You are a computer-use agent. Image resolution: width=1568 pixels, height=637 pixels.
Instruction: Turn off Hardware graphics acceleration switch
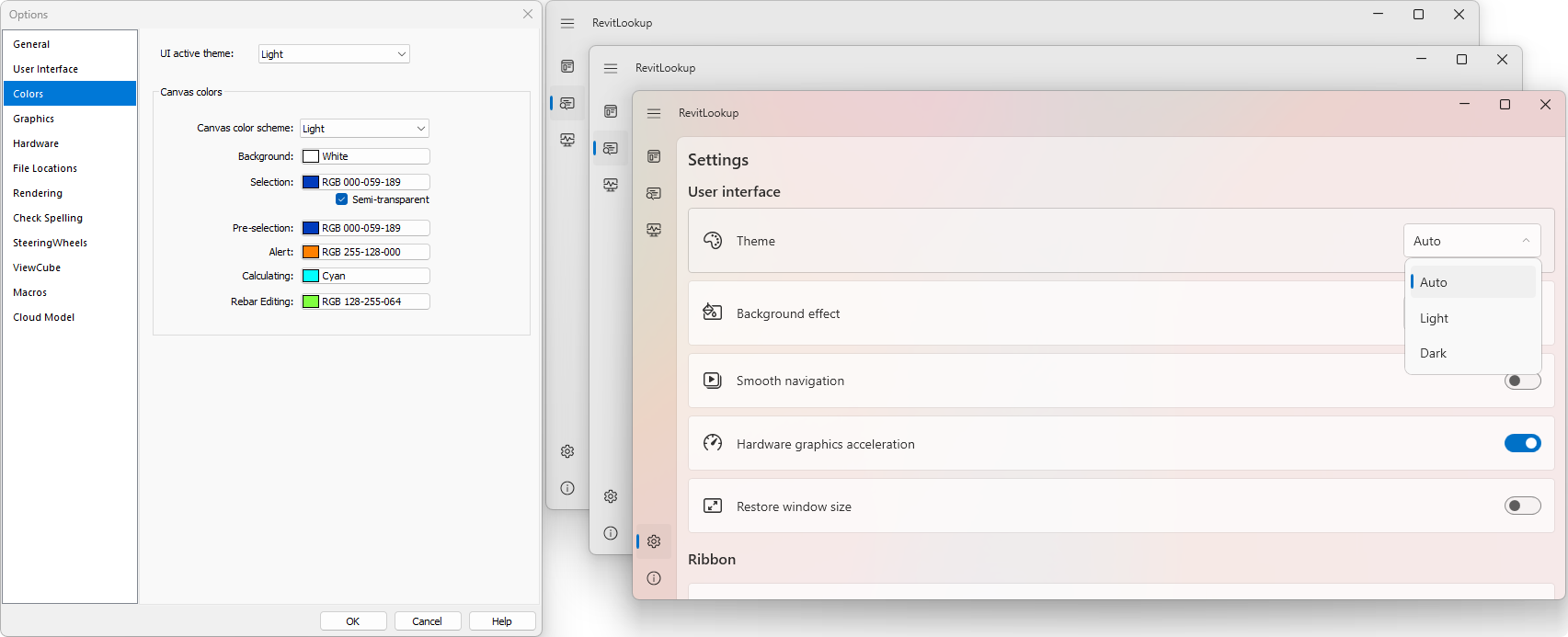click(1522, 444)
